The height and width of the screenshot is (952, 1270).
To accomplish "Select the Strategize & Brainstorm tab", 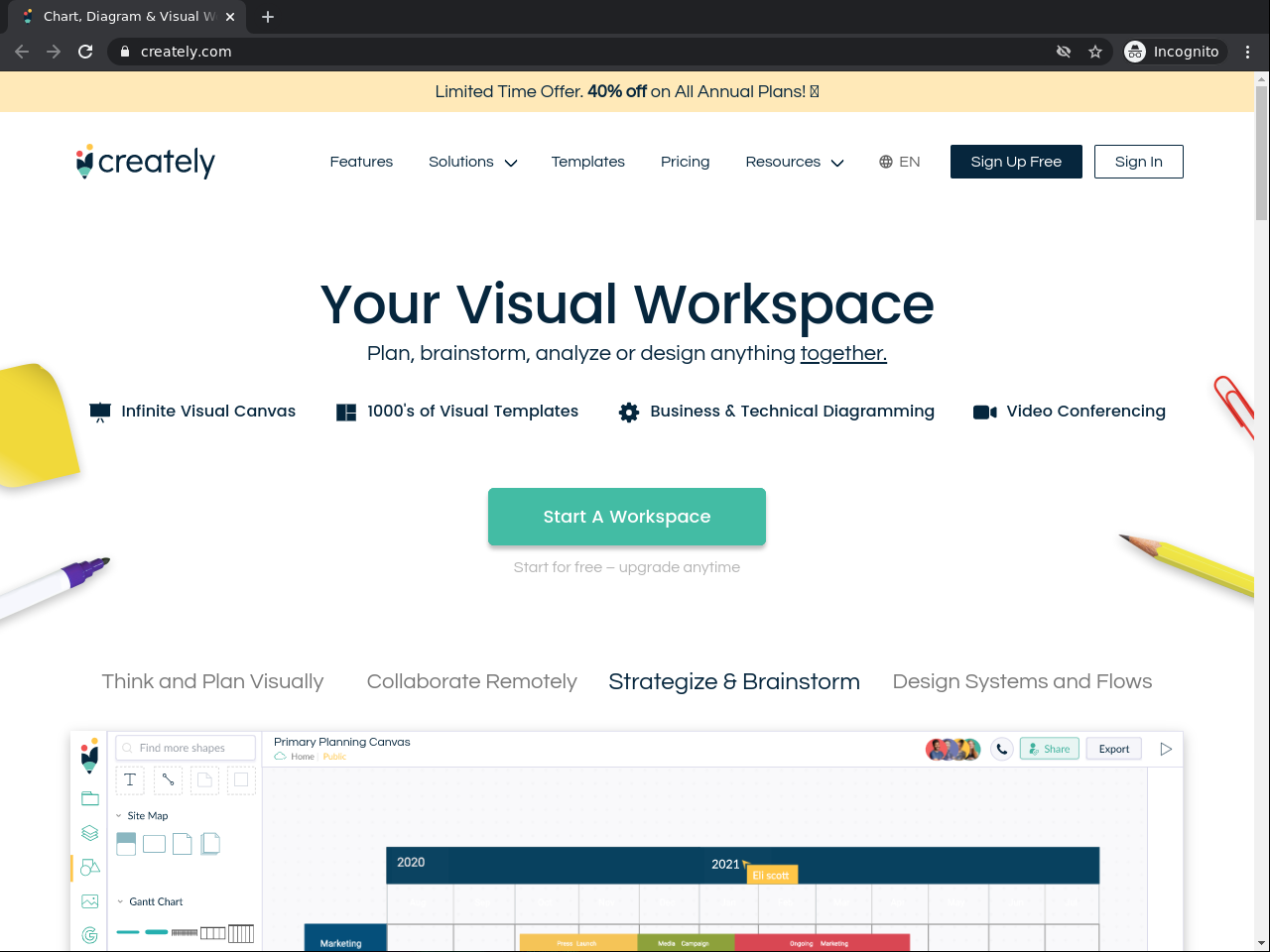I will pos(734,681).
